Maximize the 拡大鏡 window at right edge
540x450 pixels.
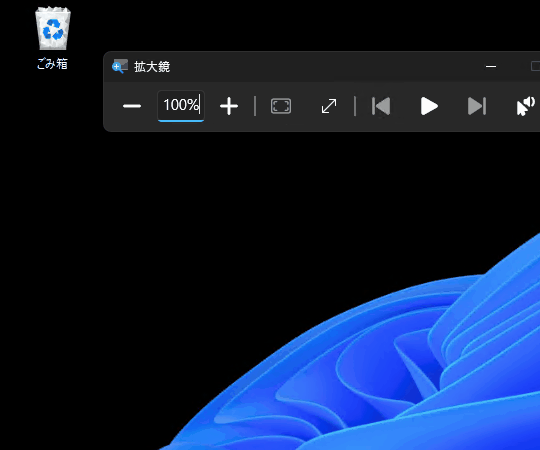tap(536, 66)
